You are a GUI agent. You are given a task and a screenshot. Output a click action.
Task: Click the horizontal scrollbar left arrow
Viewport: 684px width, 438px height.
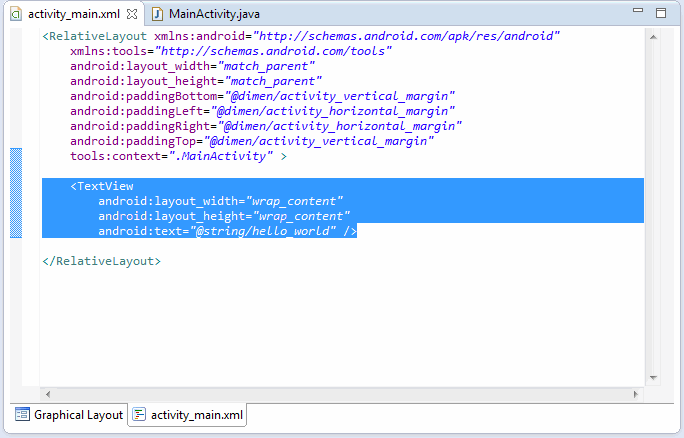click(x=48, y=394)
